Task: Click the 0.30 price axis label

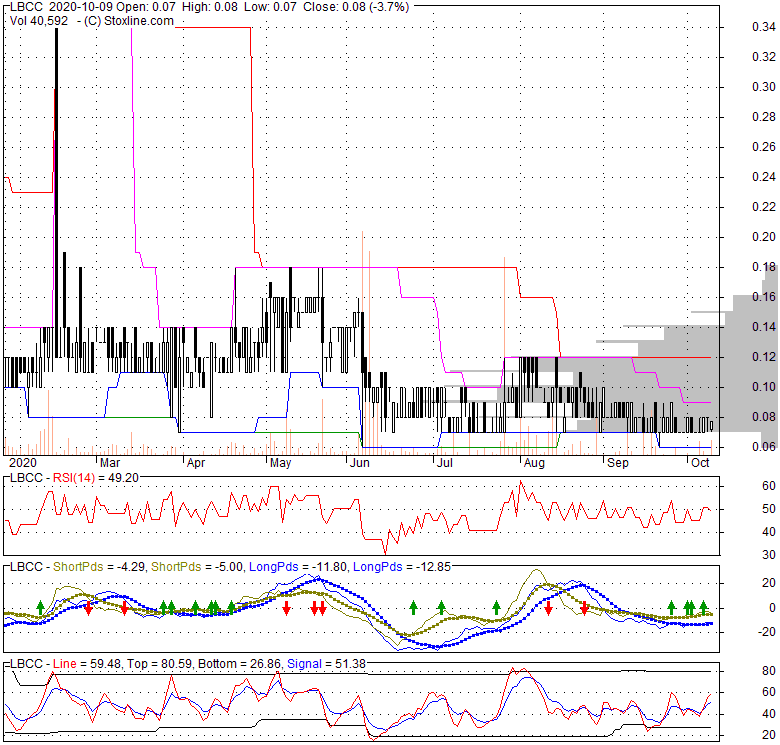Action: point(764,87)
